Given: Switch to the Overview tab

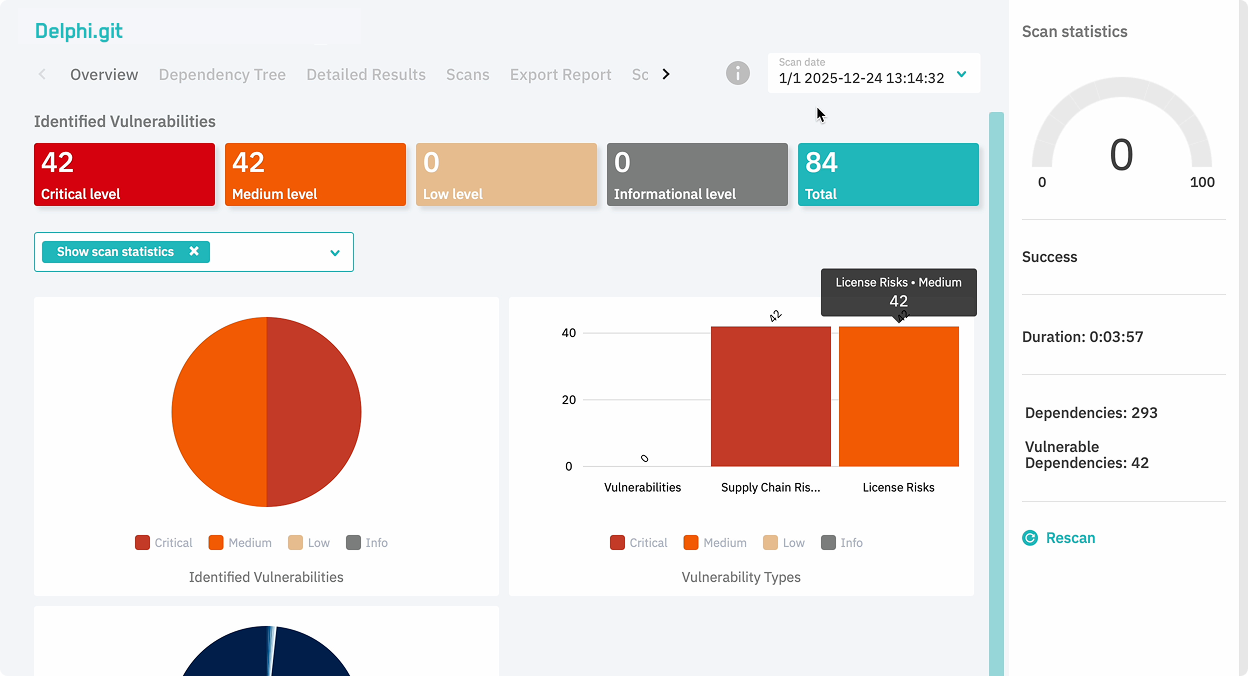Looking at the screenshot, I should [104, 74].
